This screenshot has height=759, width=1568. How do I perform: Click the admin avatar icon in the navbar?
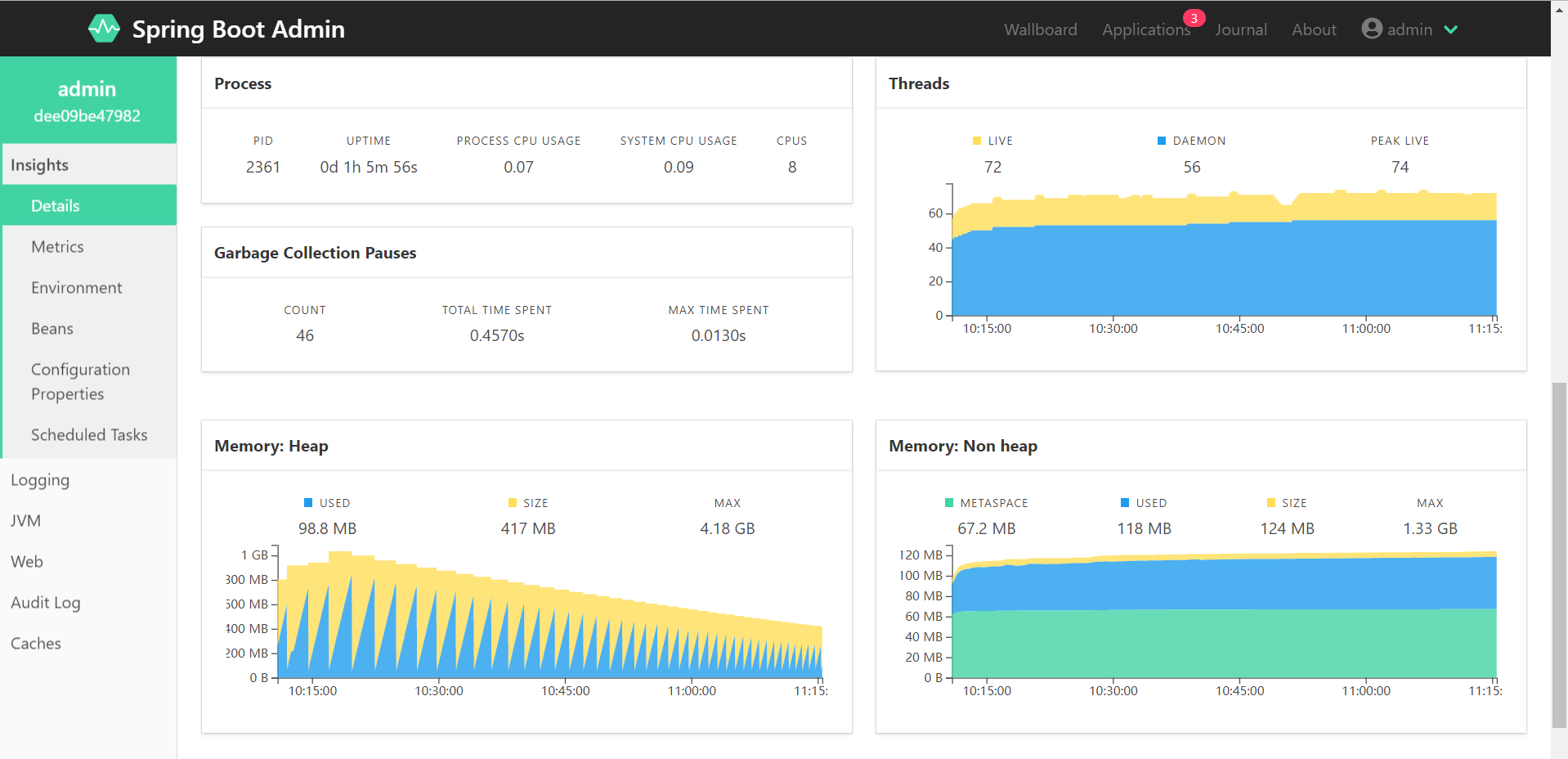tap(1372, 28)
